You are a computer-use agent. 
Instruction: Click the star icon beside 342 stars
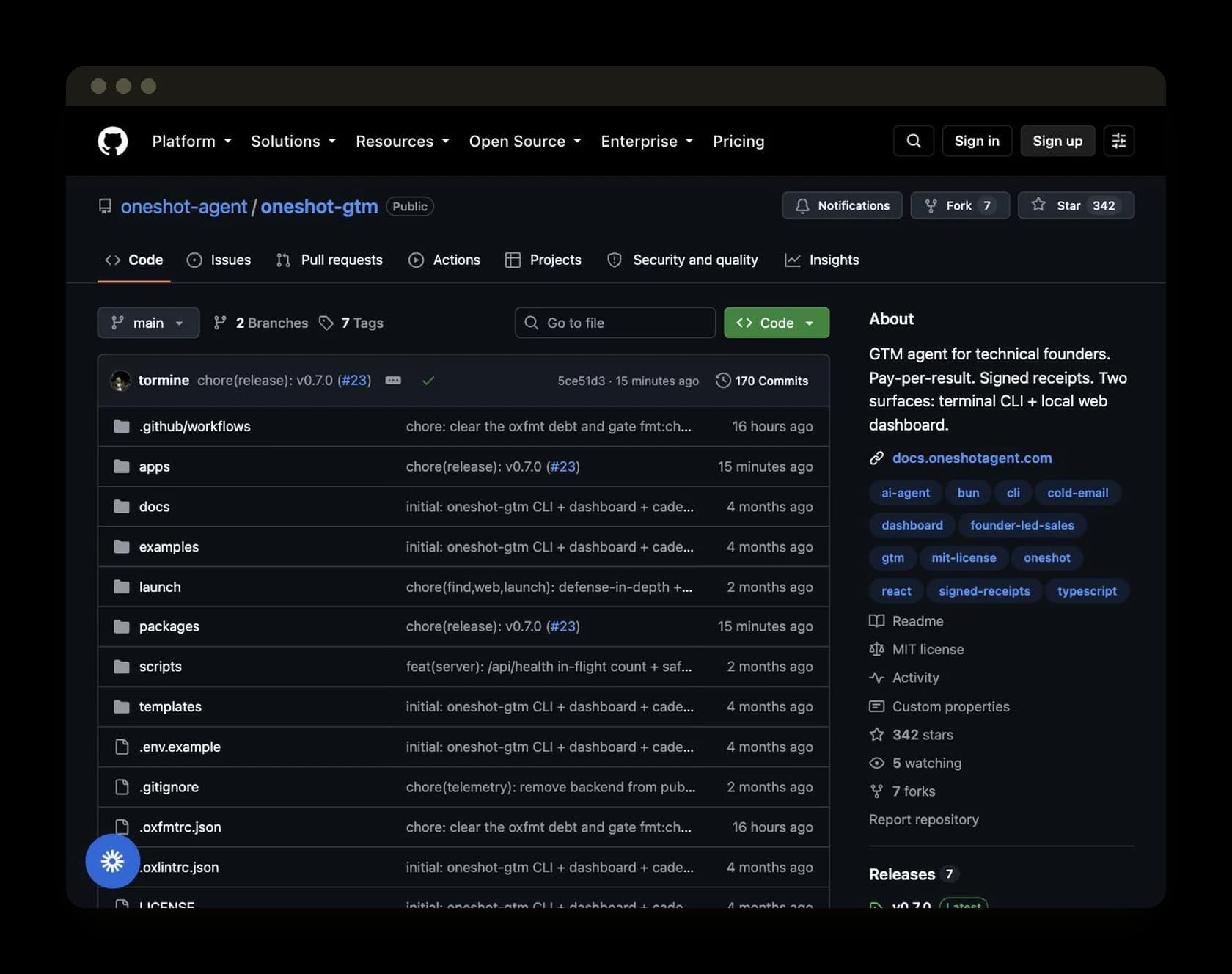(x=876, y=735)
